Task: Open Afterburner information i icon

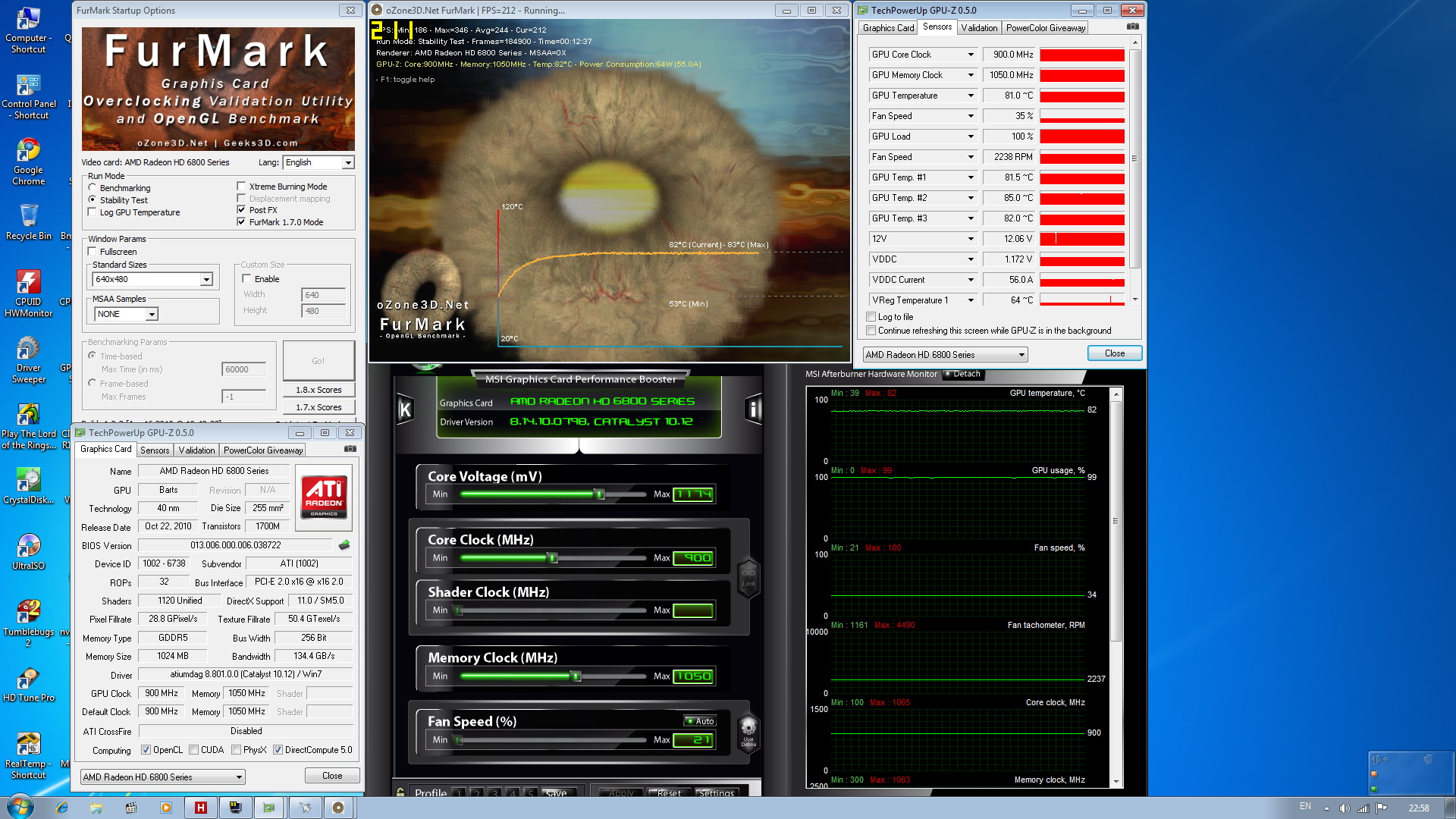Action: click(x=753, y=410)
